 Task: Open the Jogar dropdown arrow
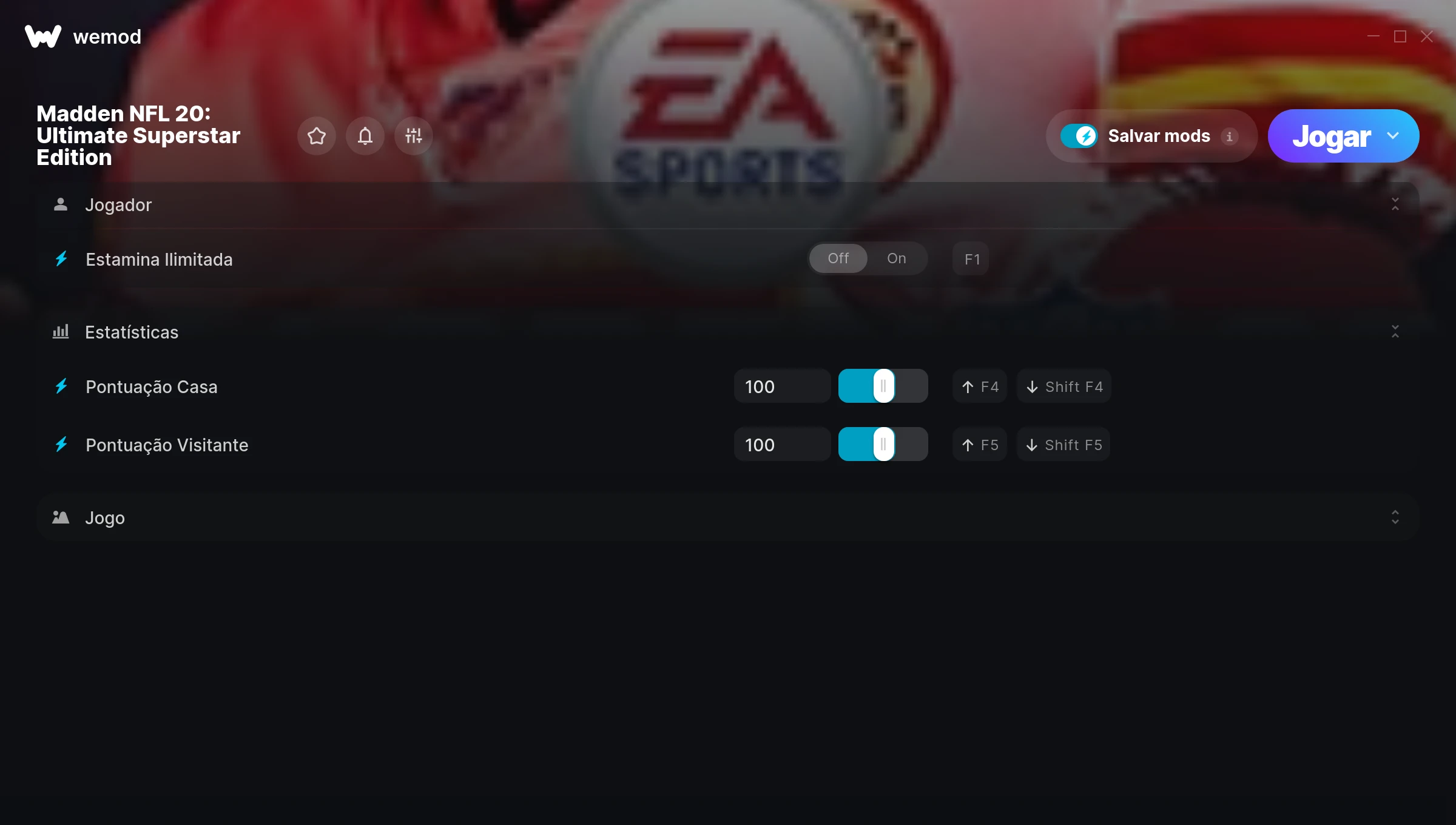tap(1393, 136)
